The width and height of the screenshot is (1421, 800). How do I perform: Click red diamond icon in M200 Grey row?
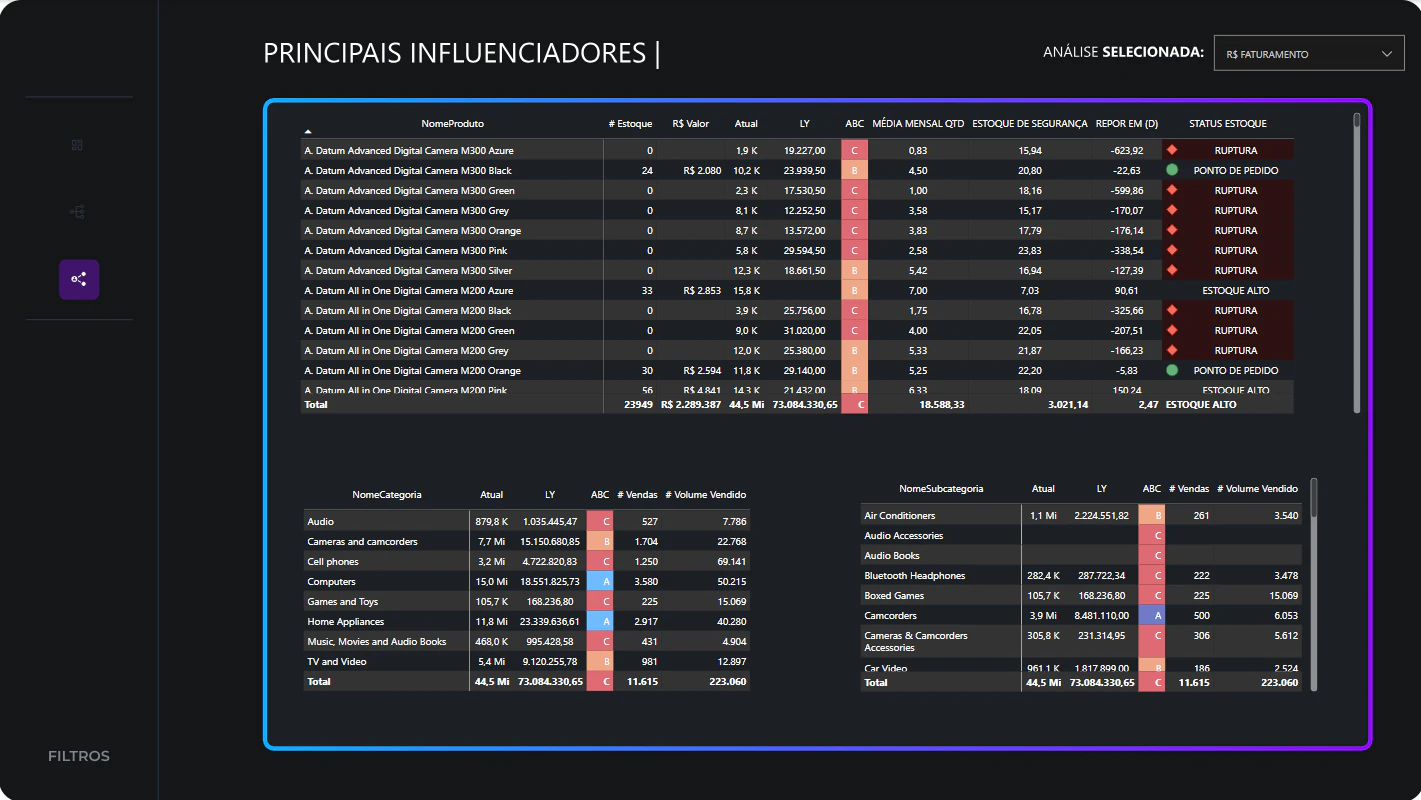pyautogui.click(x=1171, y=350)
